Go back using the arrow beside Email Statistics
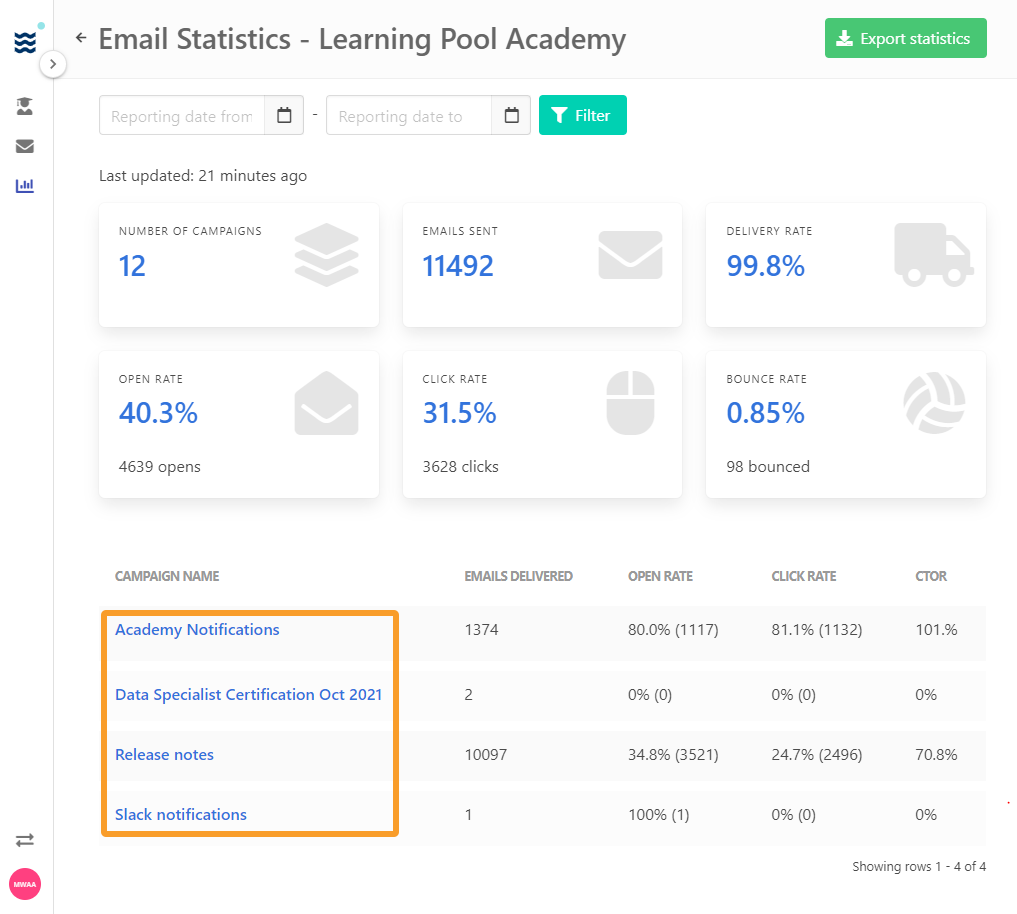This screenshot has width=1017, height=914. (81, 38)
